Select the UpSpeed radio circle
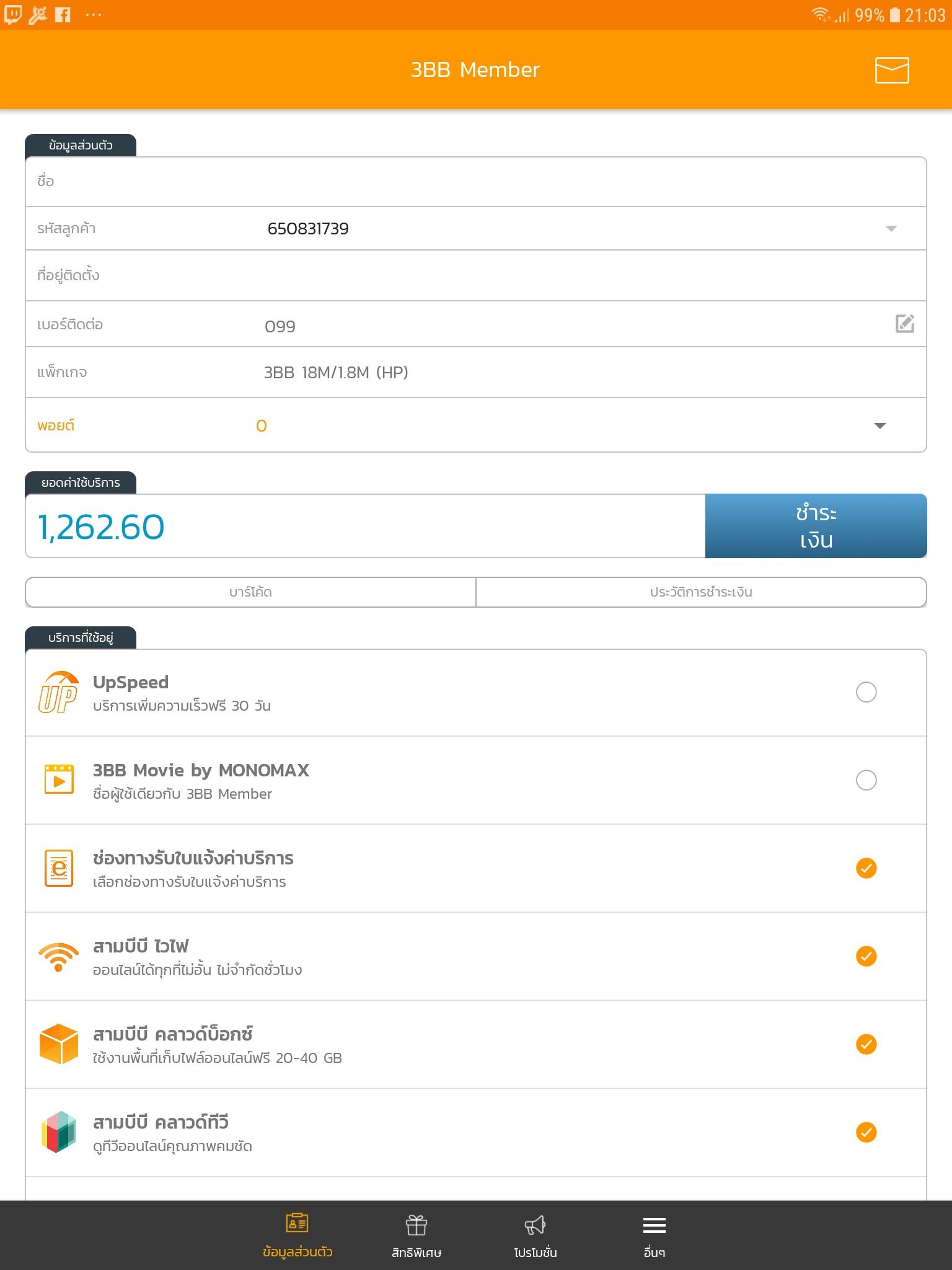The image size is (952, 1270). tap(866, 692)
